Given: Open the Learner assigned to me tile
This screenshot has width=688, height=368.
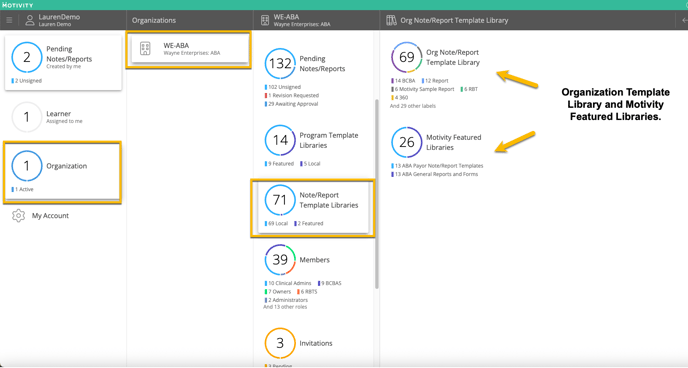Looking at the screenshot, I should [63, 117].
